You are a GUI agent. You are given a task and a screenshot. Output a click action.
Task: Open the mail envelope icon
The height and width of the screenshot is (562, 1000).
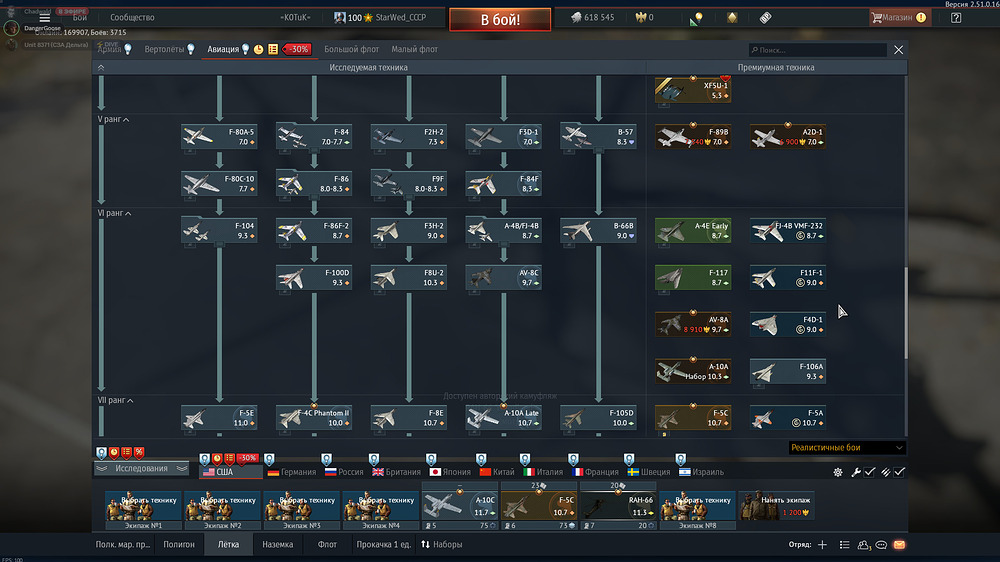899,545
